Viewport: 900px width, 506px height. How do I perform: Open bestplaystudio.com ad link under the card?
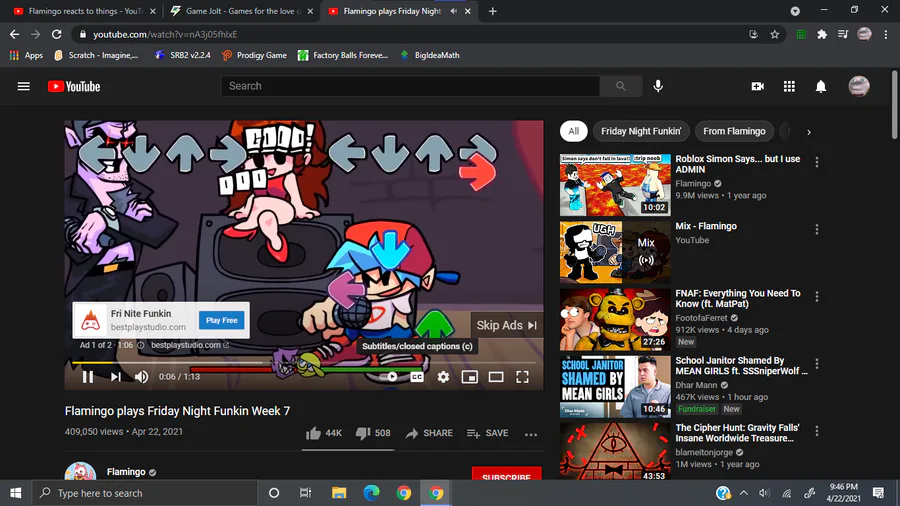(189, 345)
